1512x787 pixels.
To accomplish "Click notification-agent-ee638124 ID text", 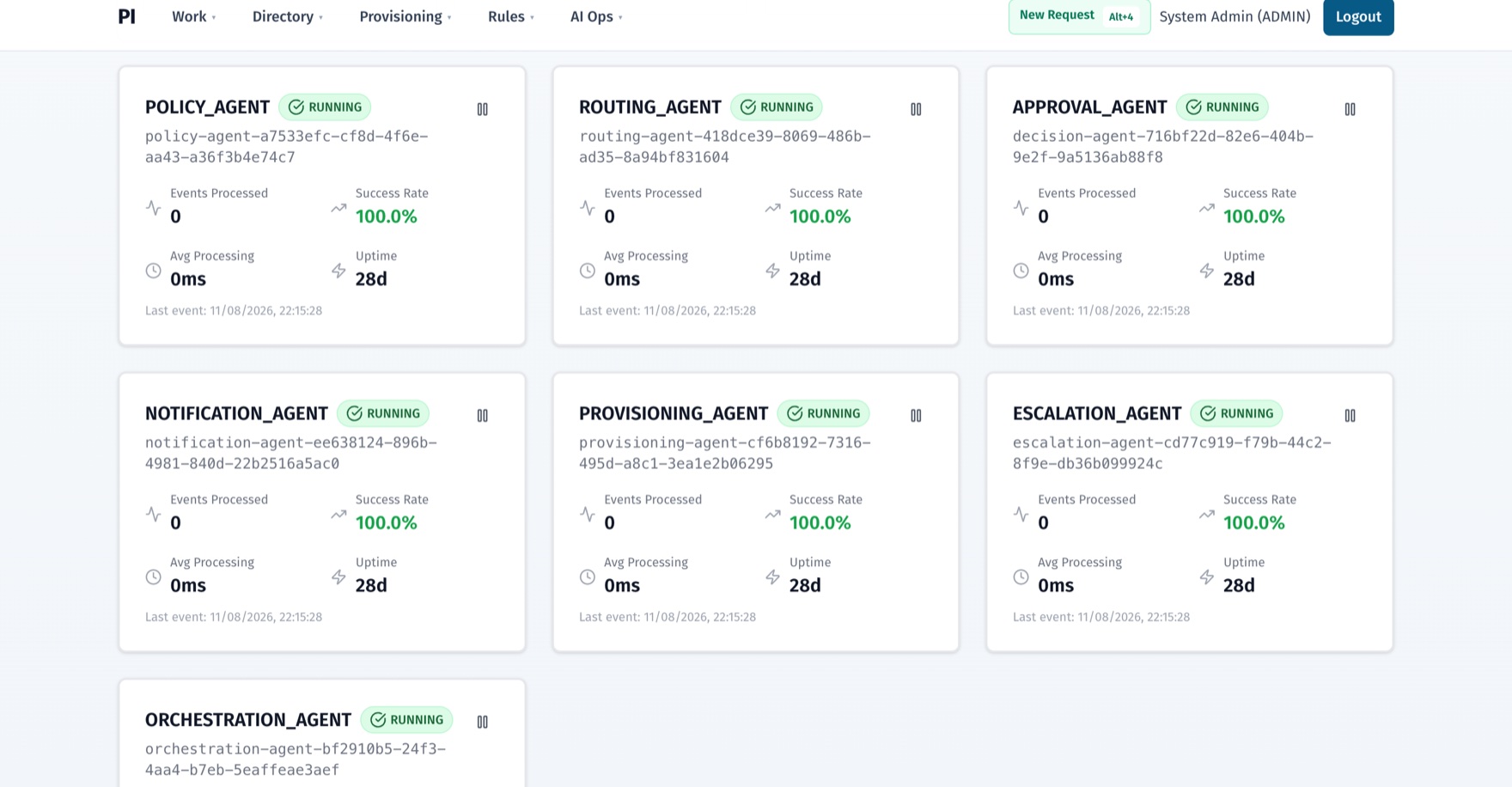I will 291,453.
